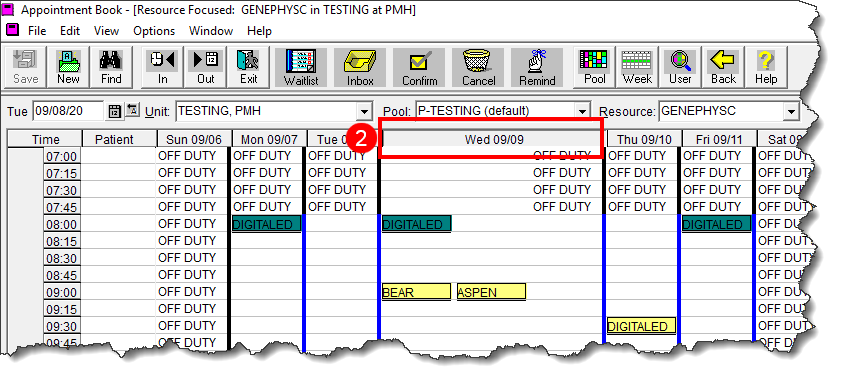843x382 pixels.
Task: Click the Remind finger-string icon
Action: (537, 67)
